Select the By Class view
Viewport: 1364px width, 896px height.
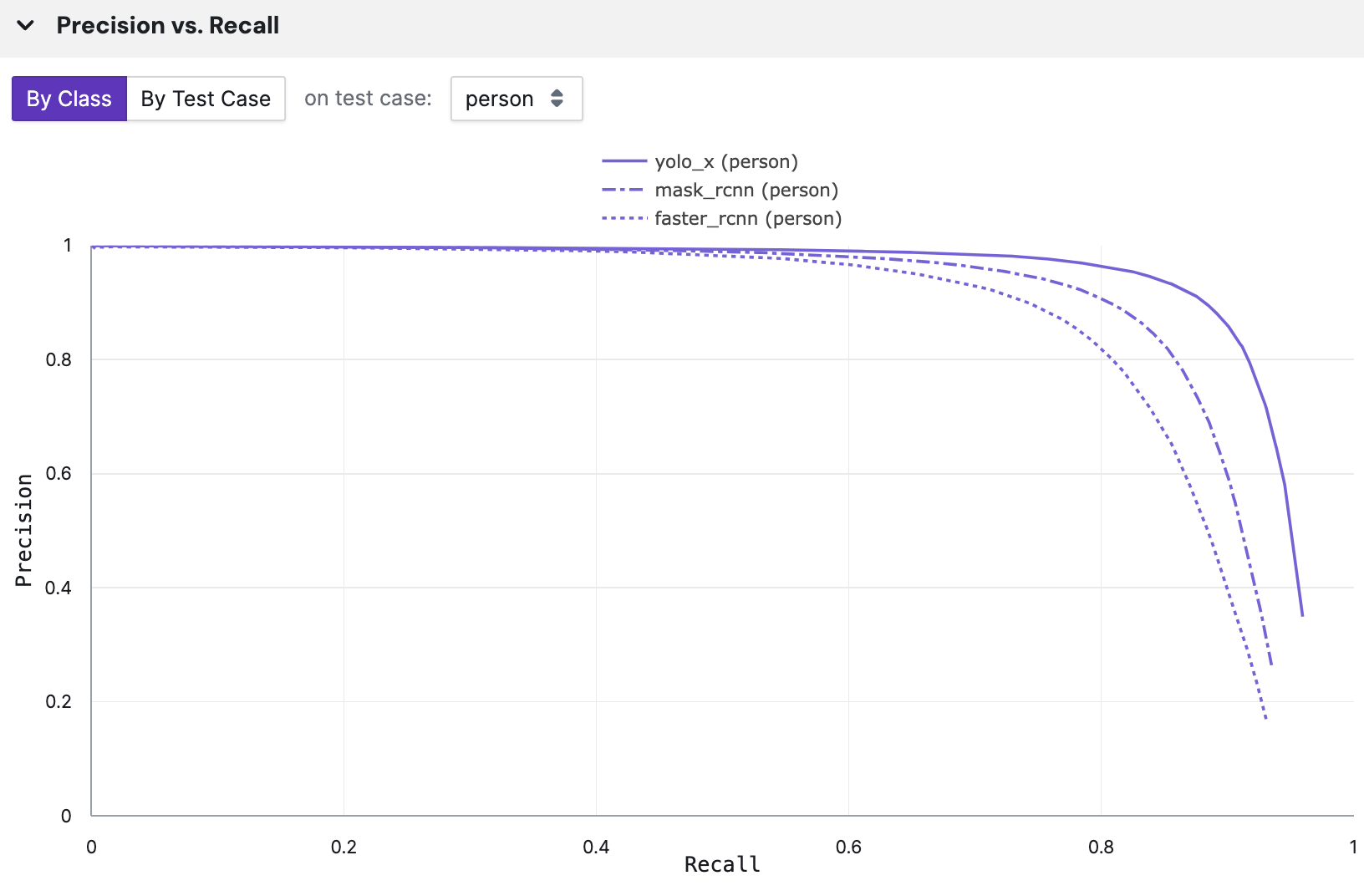(x=69, y=99)
